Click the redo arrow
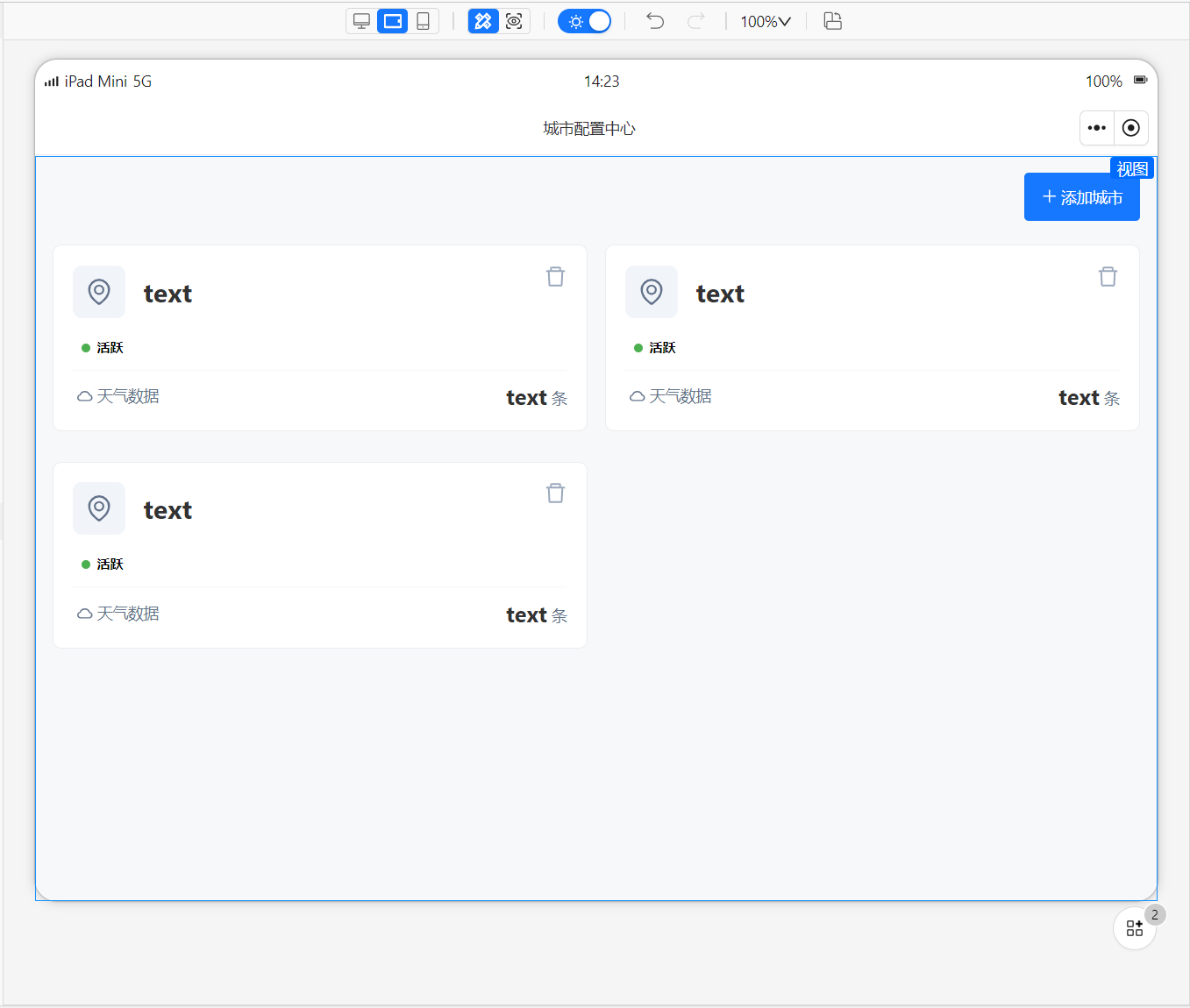 click(695, 21)
